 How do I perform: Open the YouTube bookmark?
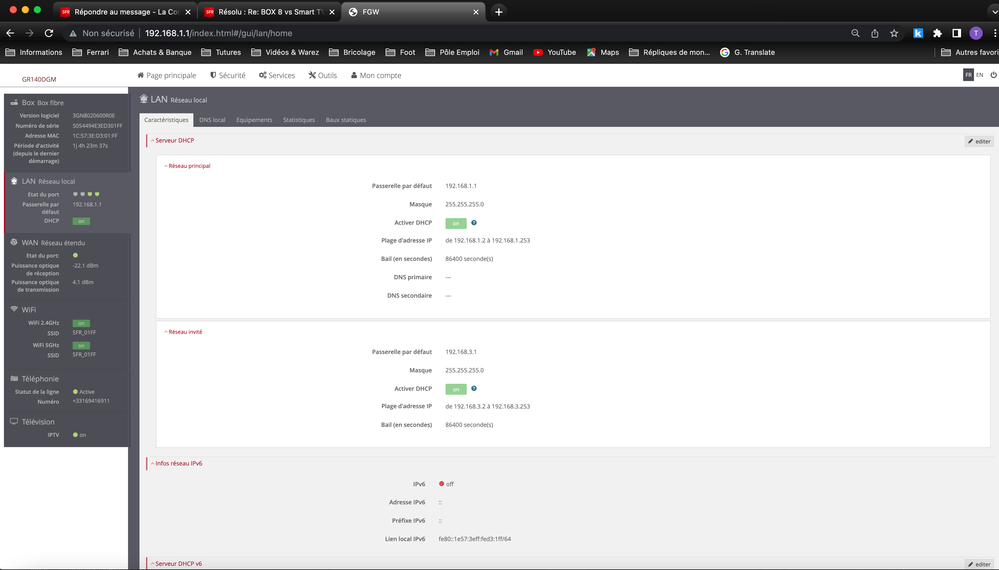click(555, 52)
